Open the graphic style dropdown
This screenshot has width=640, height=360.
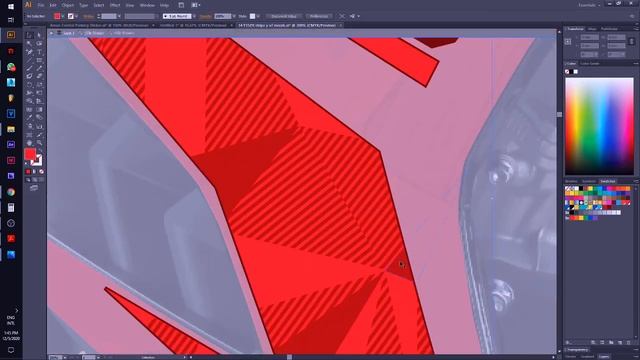tap(258, 16)
